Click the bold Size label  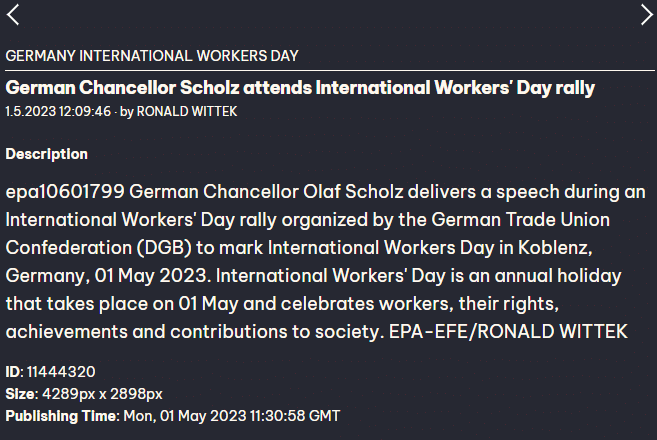click(22, 394)
